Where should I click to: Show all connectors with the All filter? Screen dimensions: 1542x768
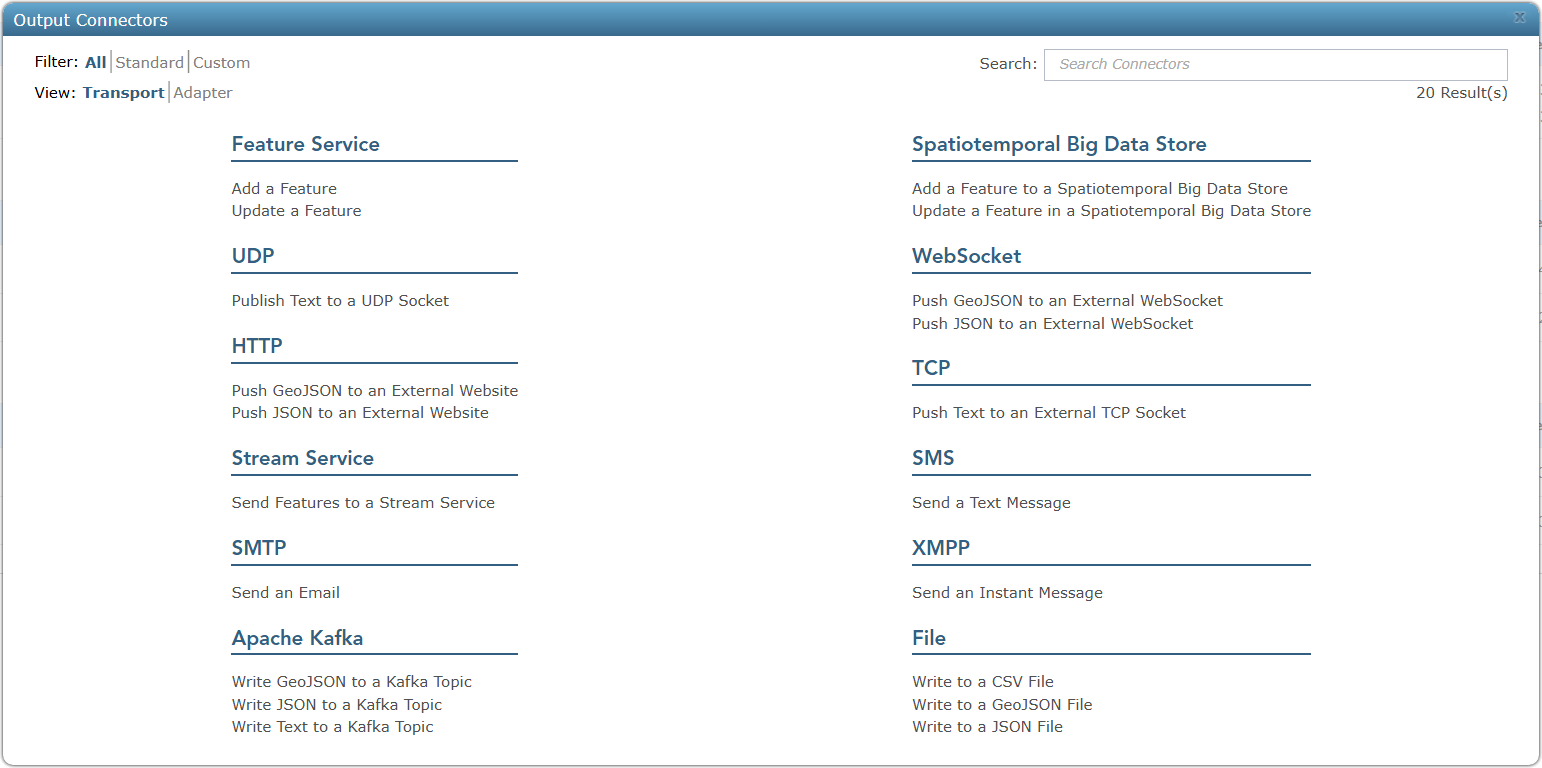point(95,62)
